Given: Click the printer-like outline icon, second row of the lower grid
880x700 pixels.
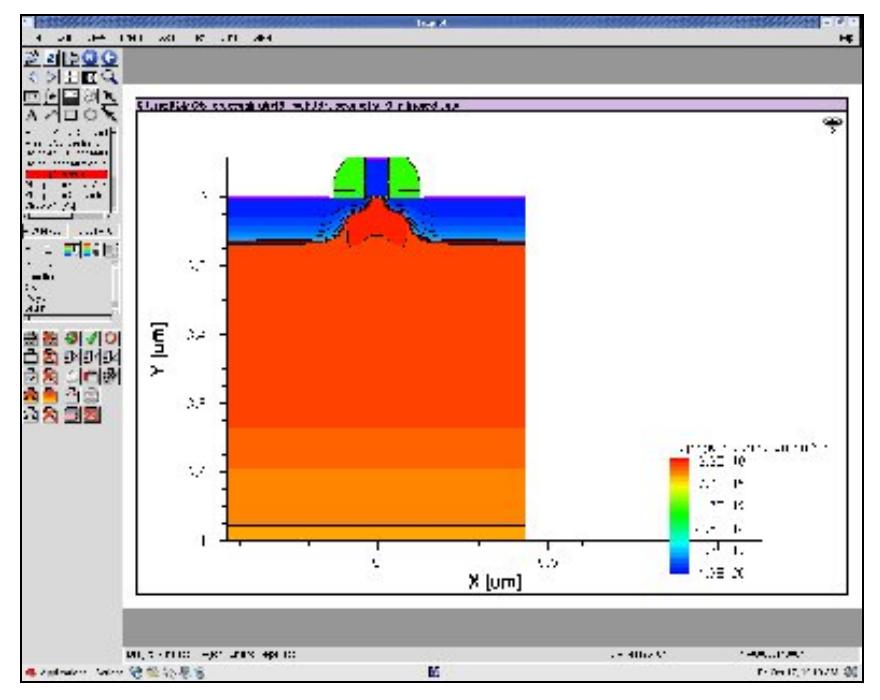Looking at the screenshot, I should [31, 357].
